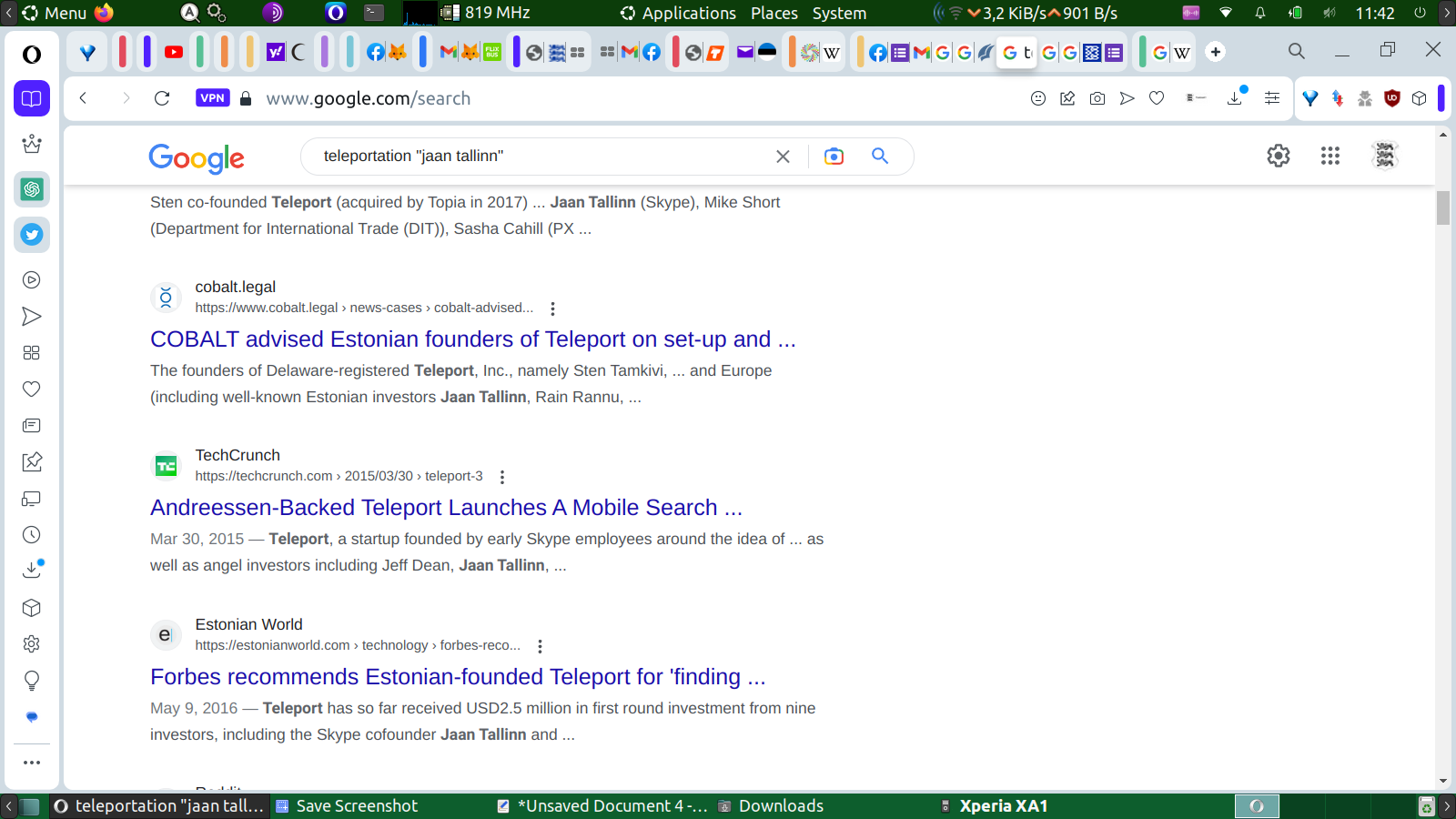Open Downloads icon in sidebar
The height and width of the screenshot is (819, 1456).
click(x=32, y=570)
